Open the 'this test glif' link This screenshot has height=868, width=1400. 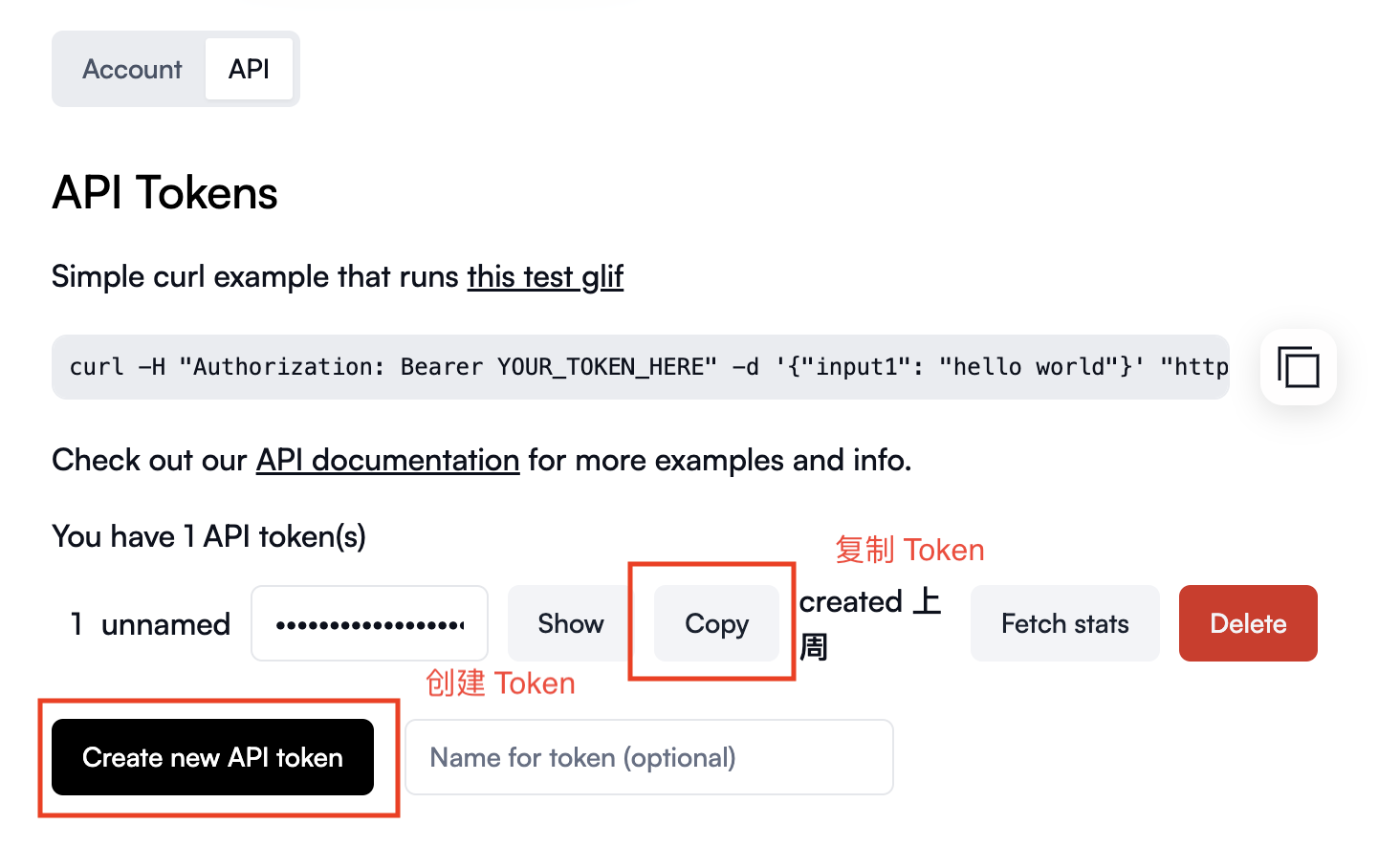coord(545,276)
